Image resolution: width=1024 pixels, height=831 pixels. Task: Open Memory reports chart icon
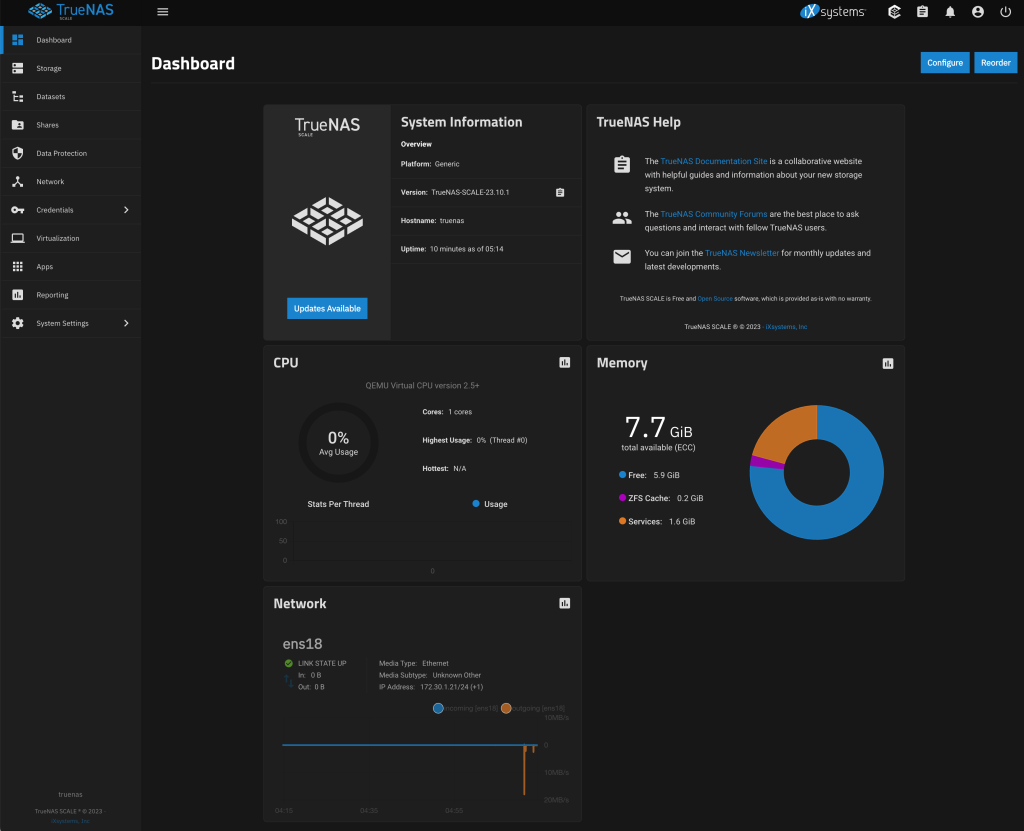pyautogui.click(x=888, y=363)
